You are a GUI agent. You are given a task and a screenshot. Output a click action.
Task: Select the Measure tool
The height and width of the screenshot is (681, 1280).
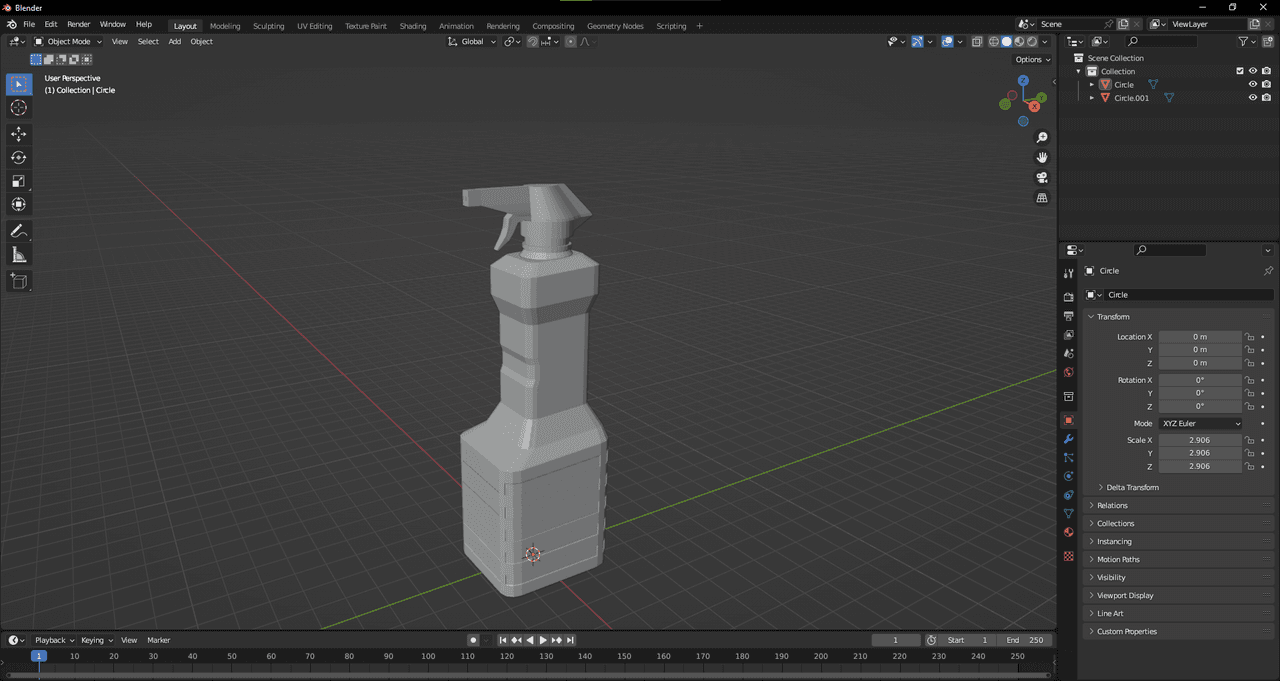tap(19, 255)
